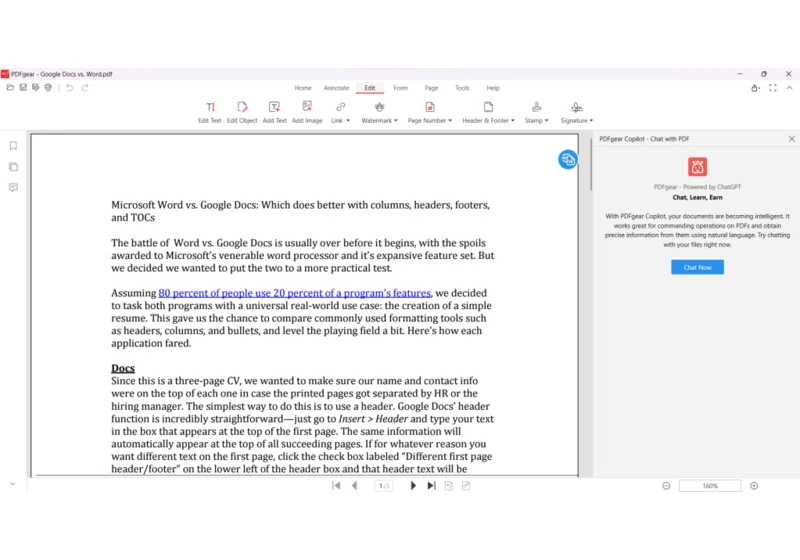The width and height of the screenshot is (800, 560).
Task: Click the chevron at the sidebar bottom
Action: [x=13, y=484]
